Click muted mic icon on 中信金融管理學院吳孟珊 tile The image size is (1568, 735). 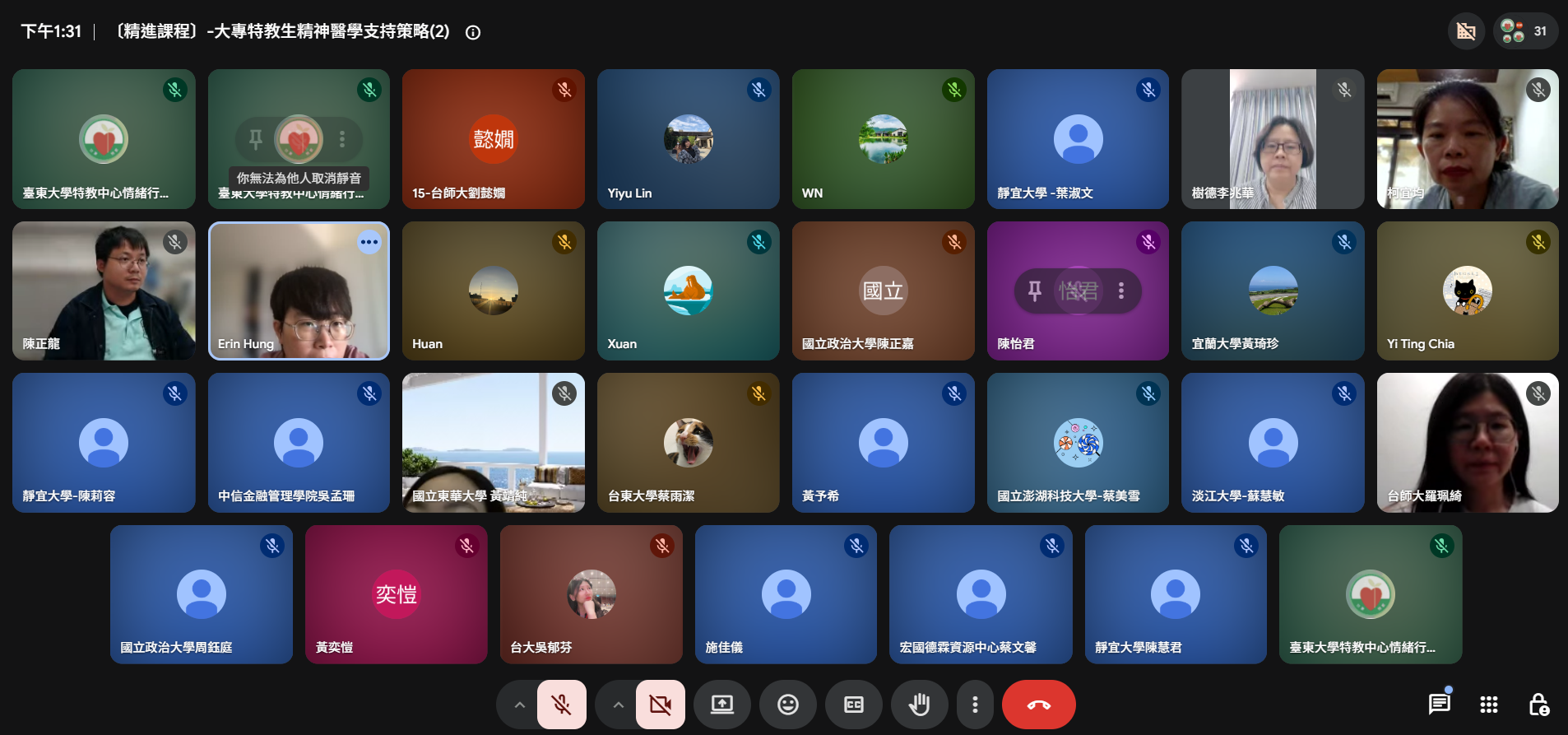(369, 393)
